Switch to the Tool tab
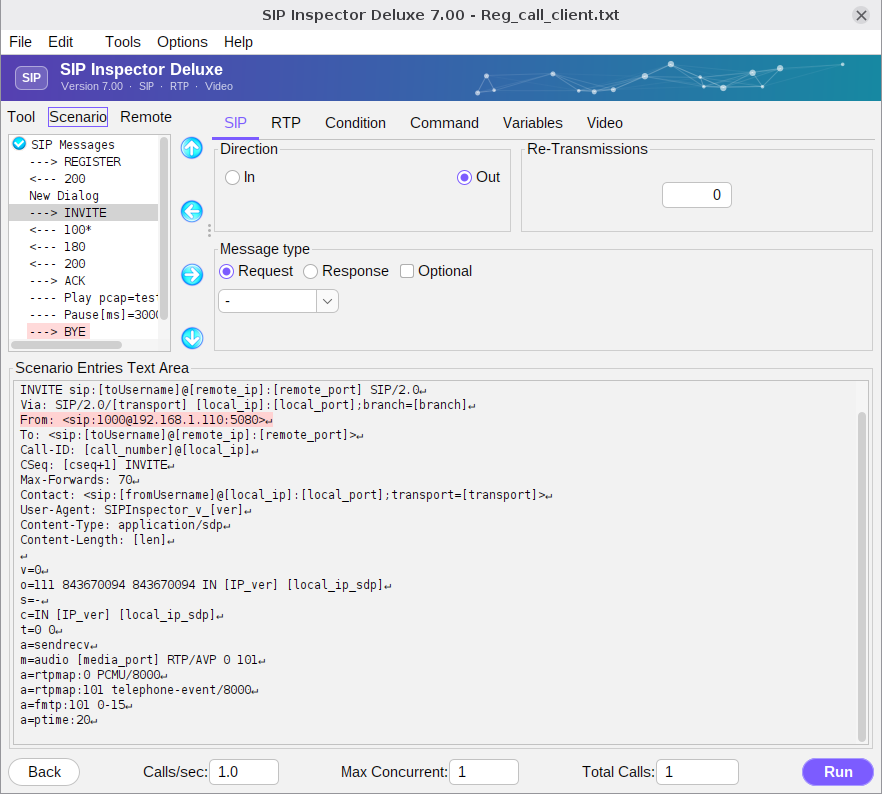 point(21,117)
